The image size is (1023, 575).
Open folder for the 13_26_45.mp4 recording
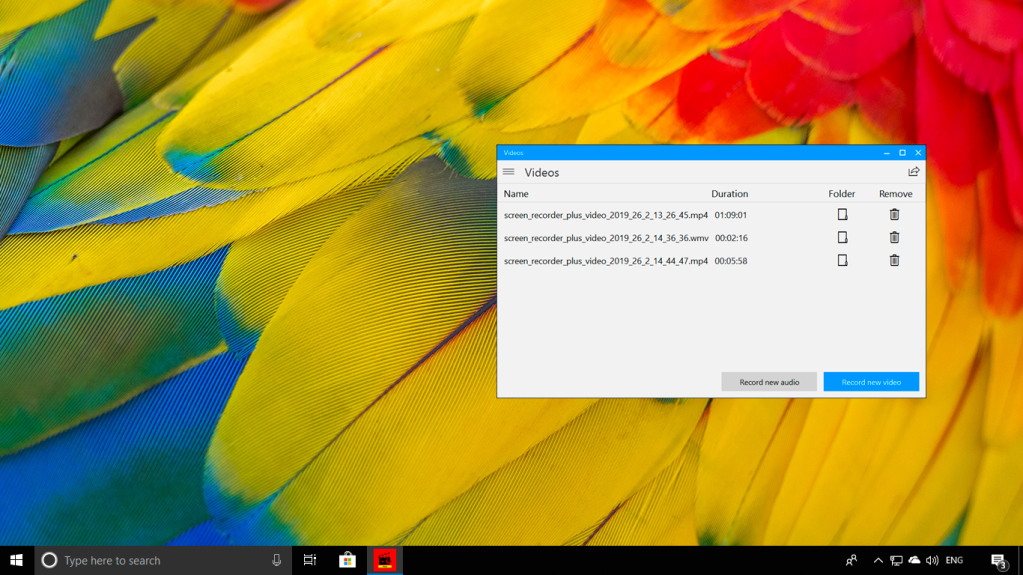pos(842,215)
